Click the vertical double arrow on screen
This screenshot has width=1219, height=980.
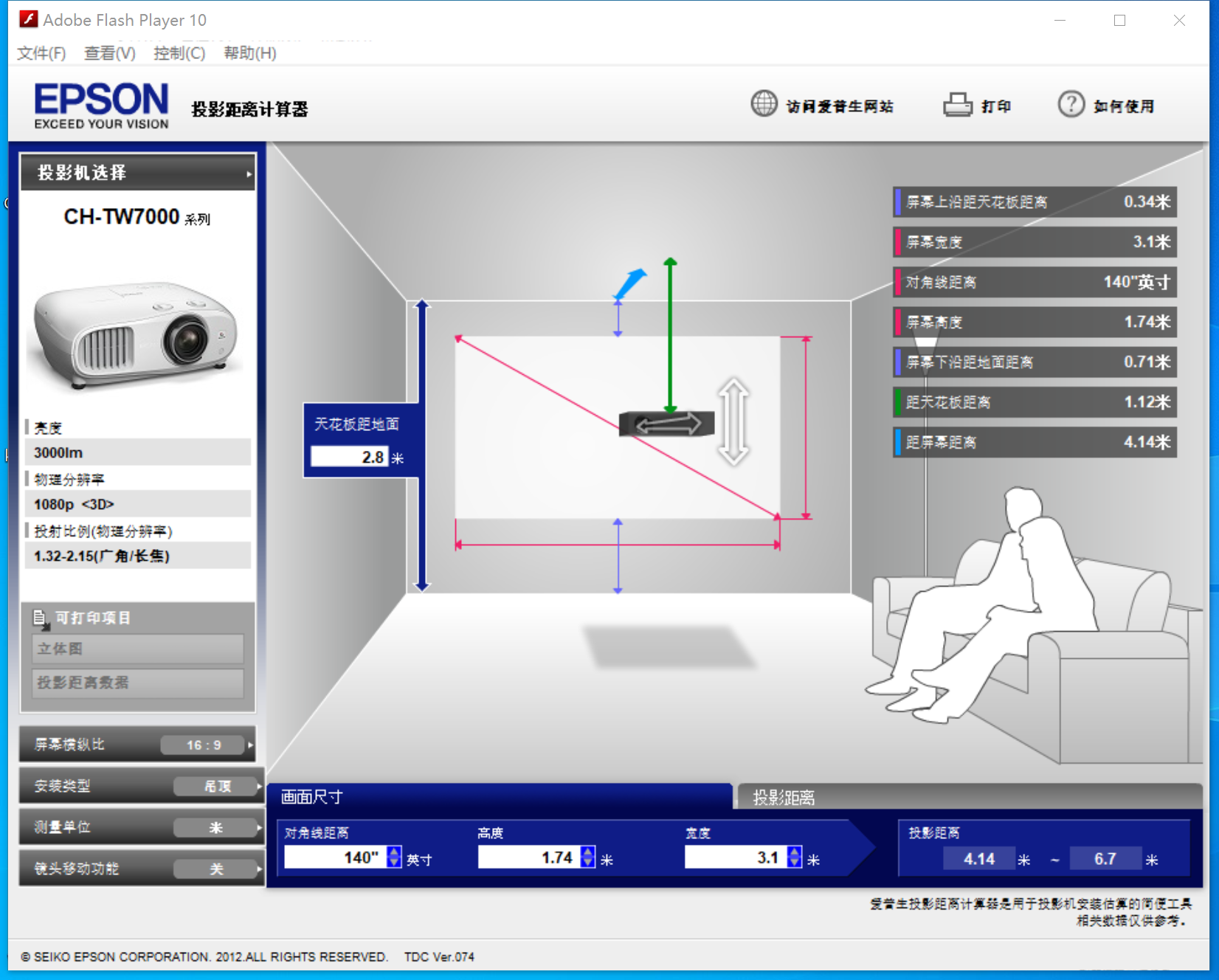(733, 421)
